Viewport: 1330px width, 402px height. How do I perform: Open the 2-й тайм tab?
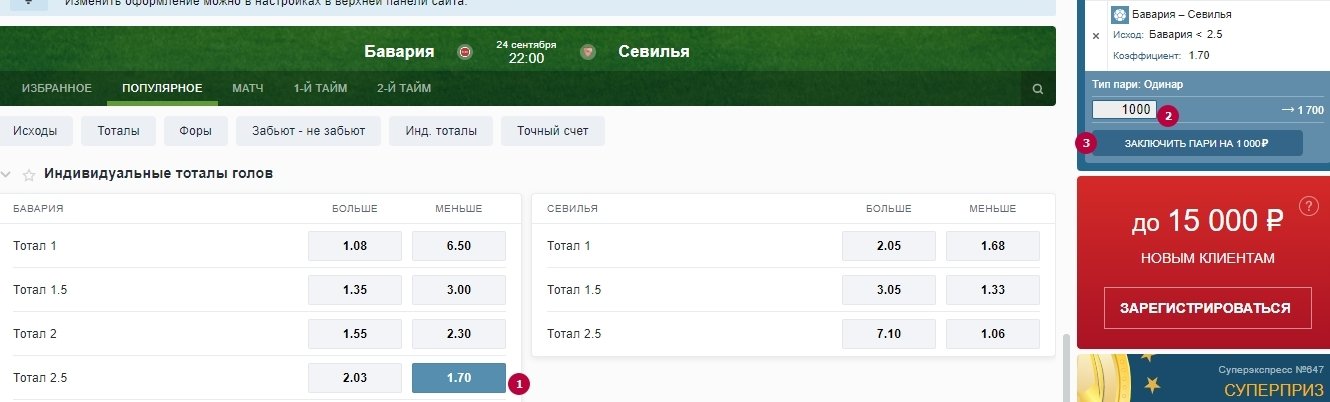click(x=404, y=88)
